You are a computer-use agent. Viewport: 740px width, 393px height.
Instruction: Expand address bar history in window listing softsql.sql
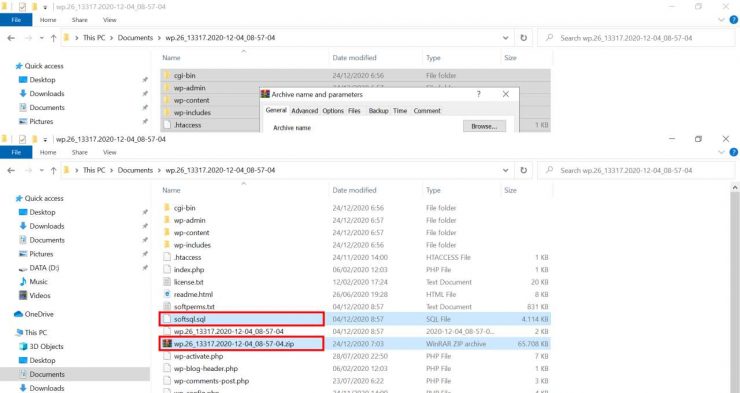(505, 170)
